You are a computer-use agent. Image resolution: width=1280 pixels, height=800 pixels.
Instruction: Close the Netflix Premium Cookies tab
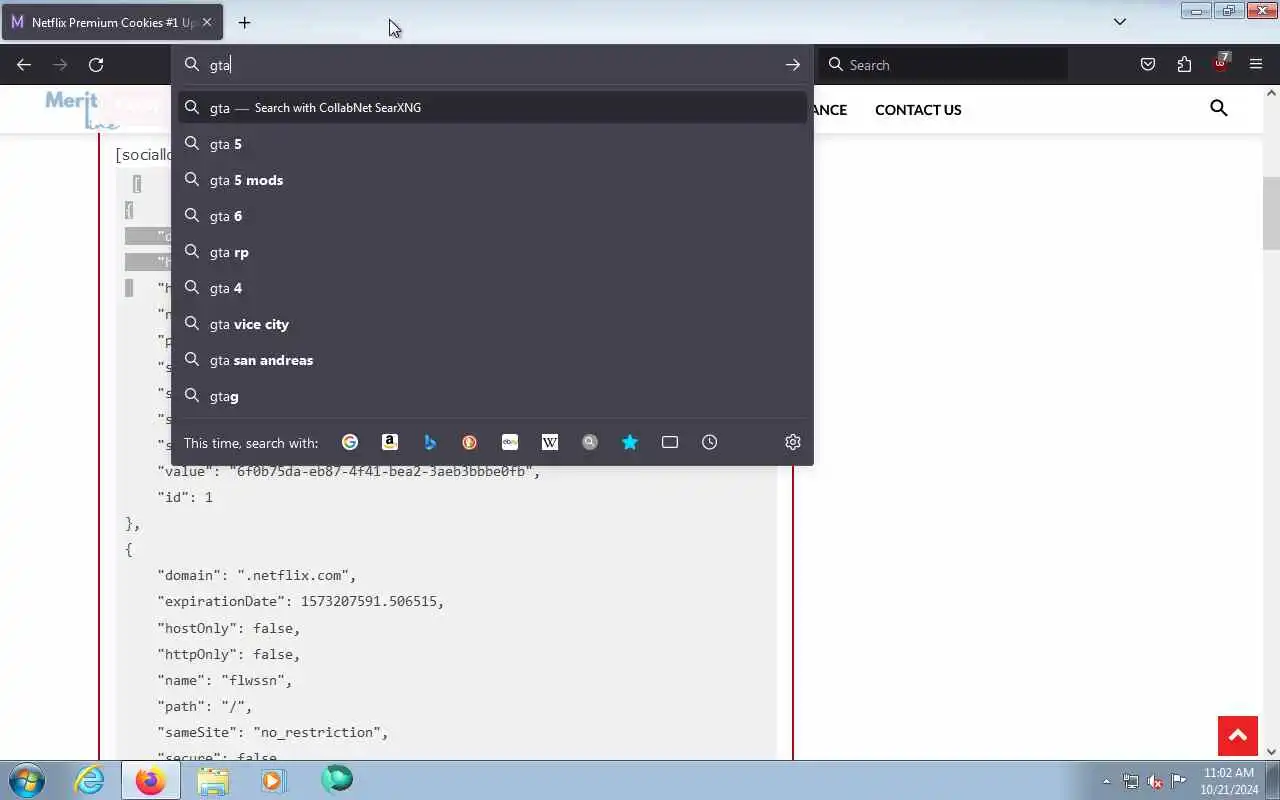(207, 22)
